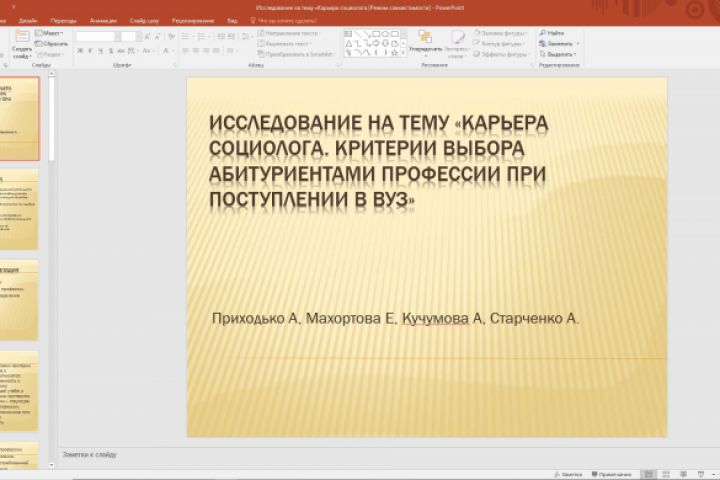Open the View (Вид) ribbon tab
This screenshot has height=480, width=720.
(232, 21)
